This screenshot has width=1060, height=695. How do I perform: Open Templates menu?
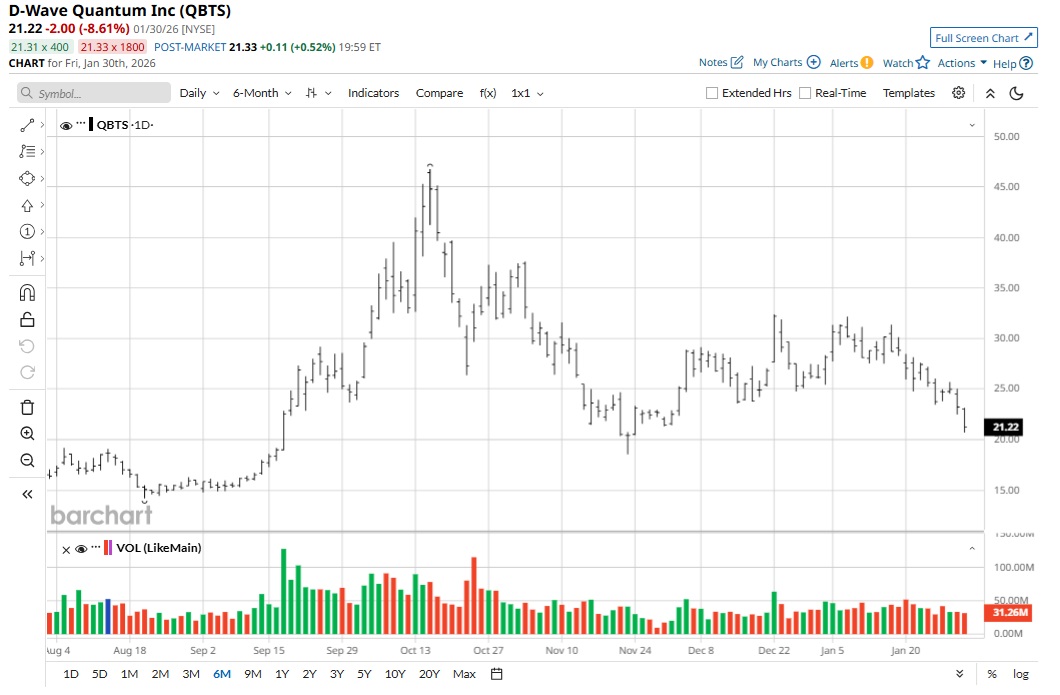[x=909, y=93]
